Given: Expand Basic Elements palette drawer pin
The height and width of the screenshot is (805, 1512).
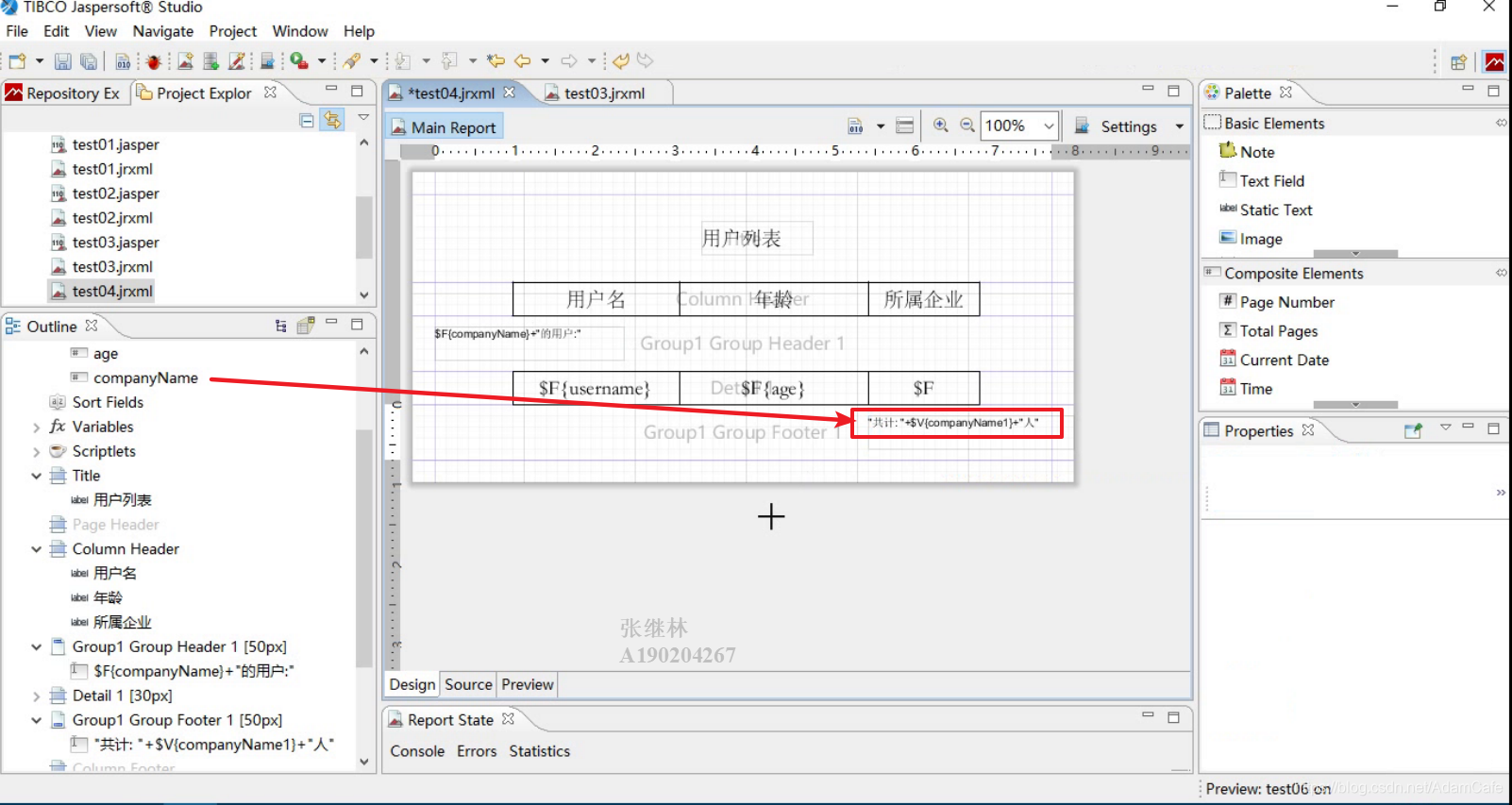Looking at the screenshot, I should coord(1501,123).
